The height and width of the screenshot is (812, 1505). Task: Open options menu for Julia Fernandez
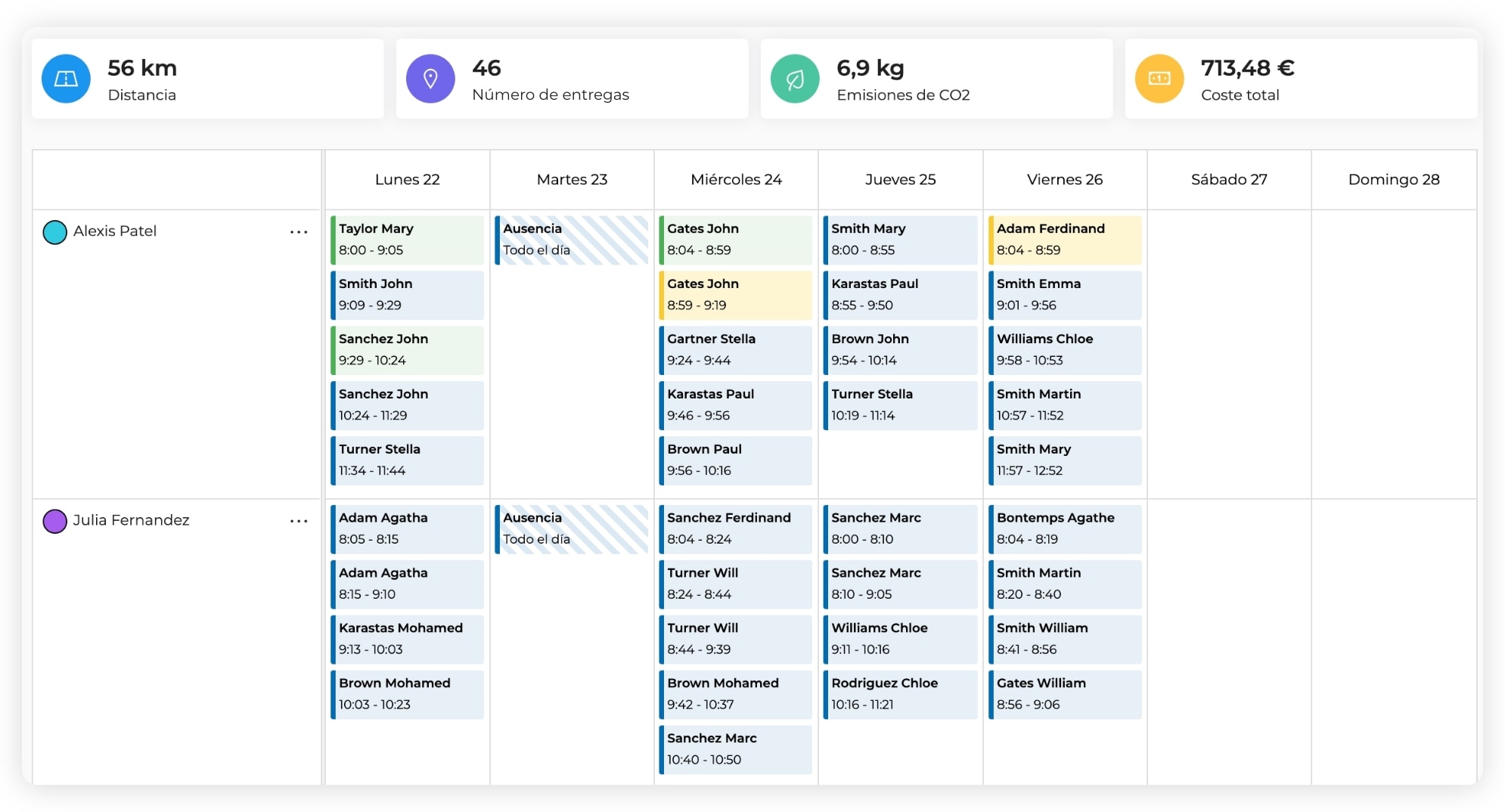pyautogui.click(x=299, y=521)
